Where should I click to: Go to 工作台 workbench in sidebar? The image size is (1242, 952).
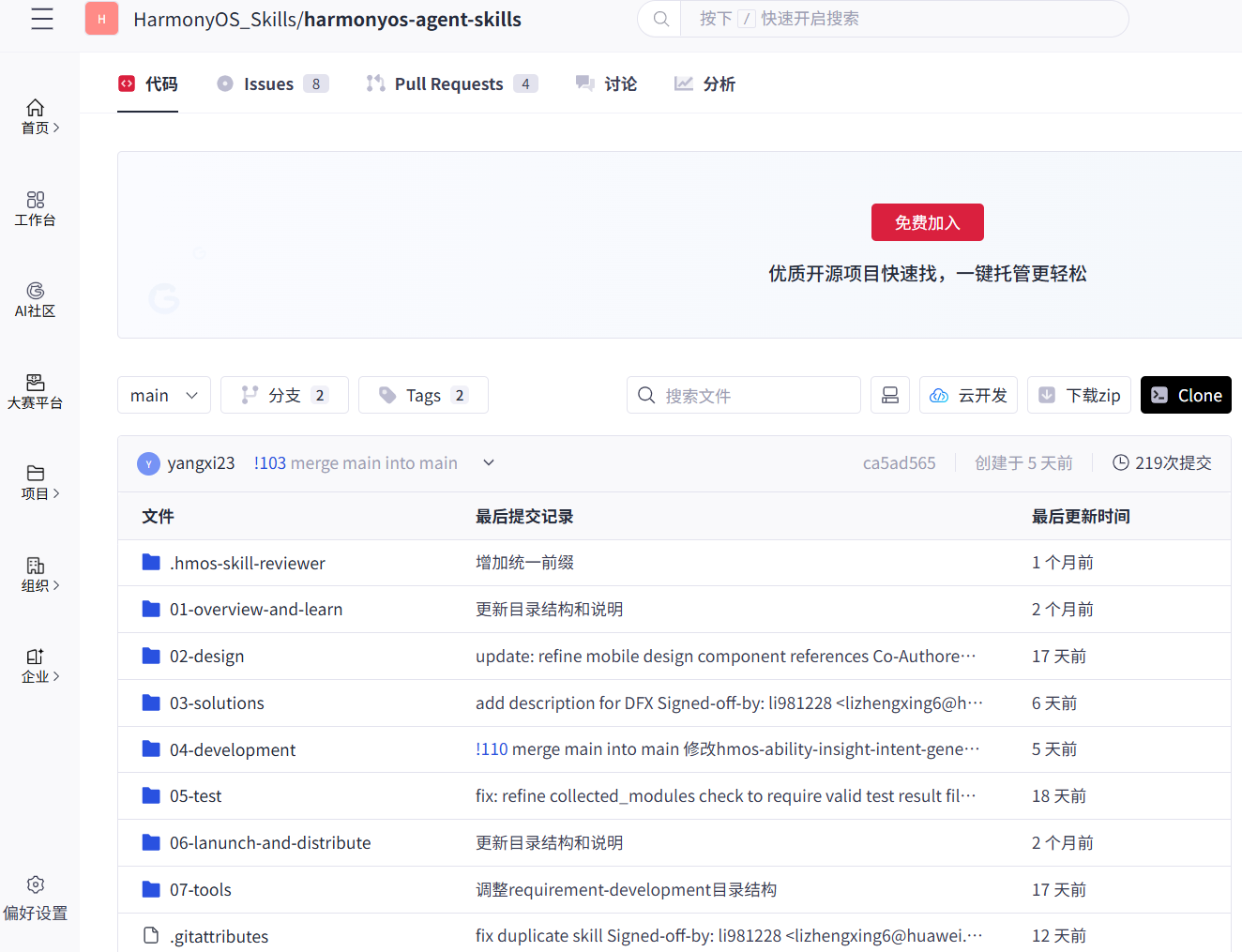tap(35, 209)
